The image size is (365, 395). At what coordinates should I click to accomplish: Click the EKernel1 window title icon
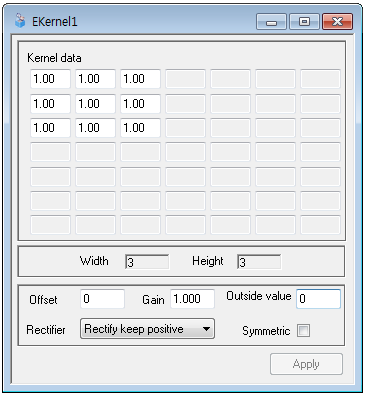click(20, 21)
